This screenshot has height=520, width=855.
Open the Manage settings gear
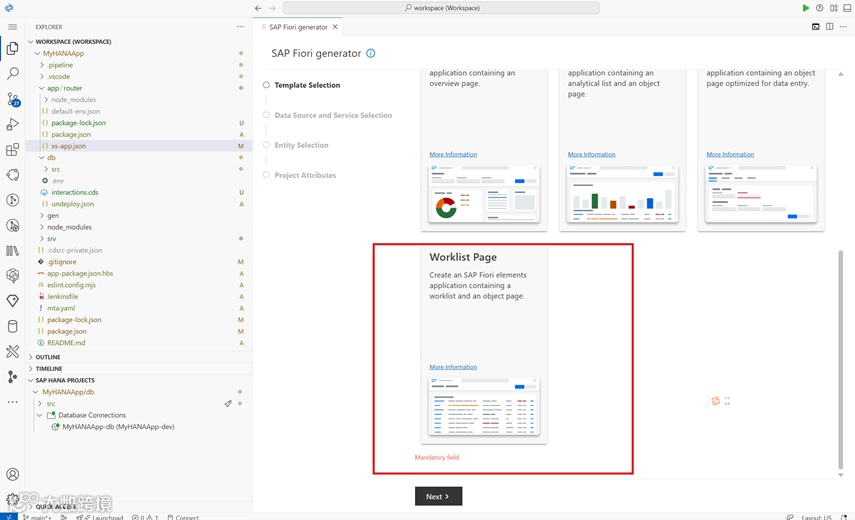[13, 499]
